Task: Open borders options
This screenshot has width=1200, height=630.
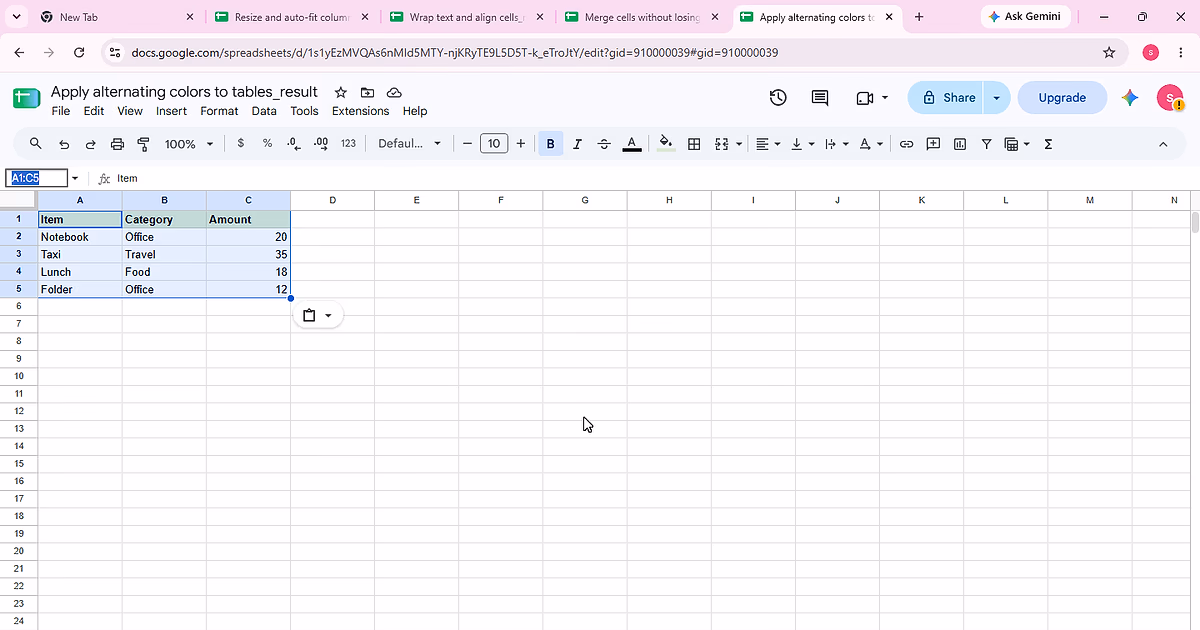Action: [694, 144]
